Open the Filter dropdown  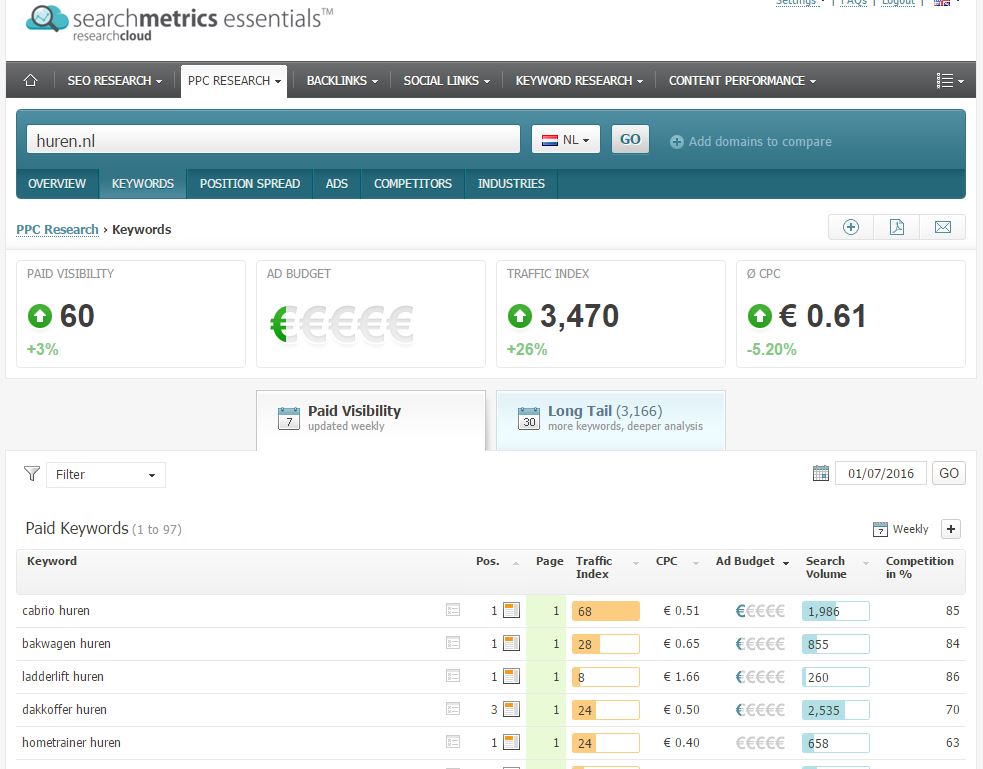click(106, 474)
